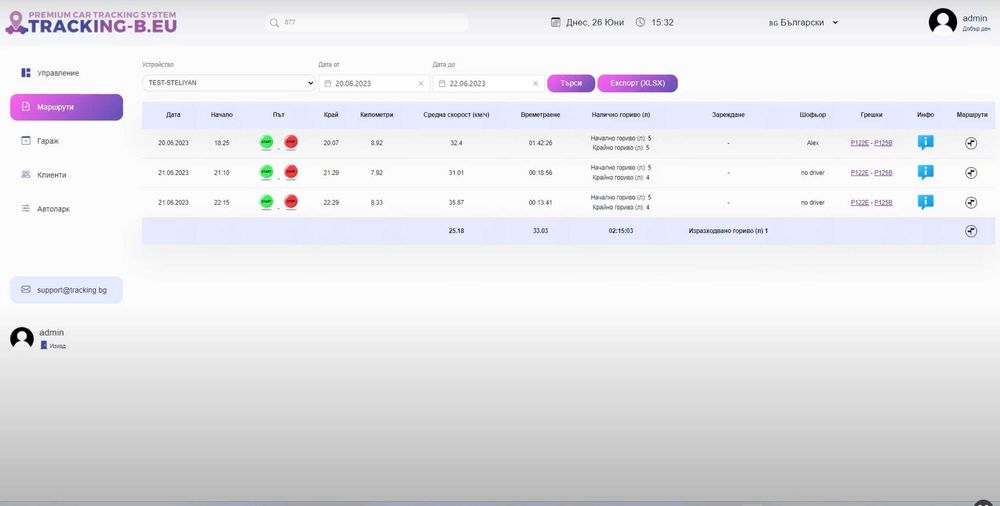Click the end date field 22.06.2023
1000x506 pixels.
pos(489,84)
